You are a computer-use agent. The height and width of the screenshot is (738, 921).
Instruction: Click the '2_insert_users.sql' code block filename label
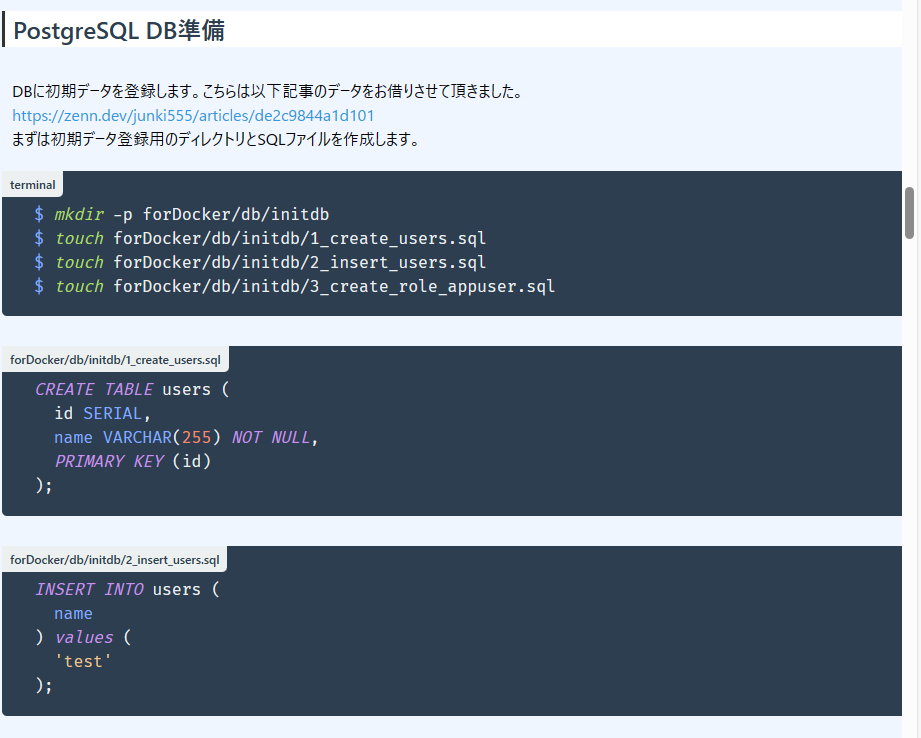point(115,559)
